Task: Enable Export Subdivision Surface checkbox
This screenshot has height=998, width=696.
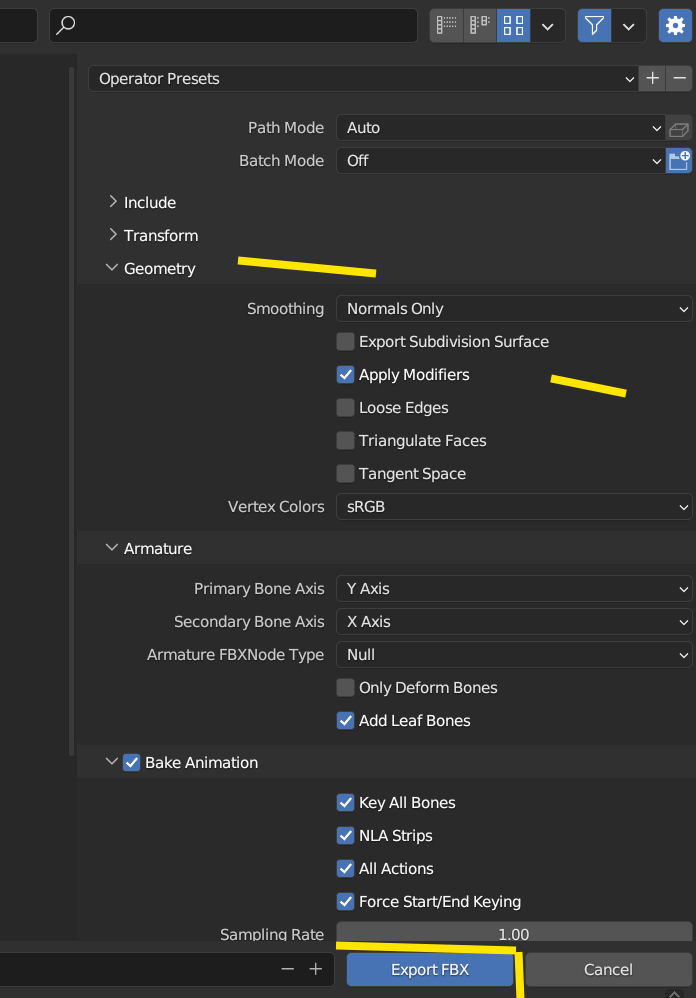Action: [x=345, y=342]
